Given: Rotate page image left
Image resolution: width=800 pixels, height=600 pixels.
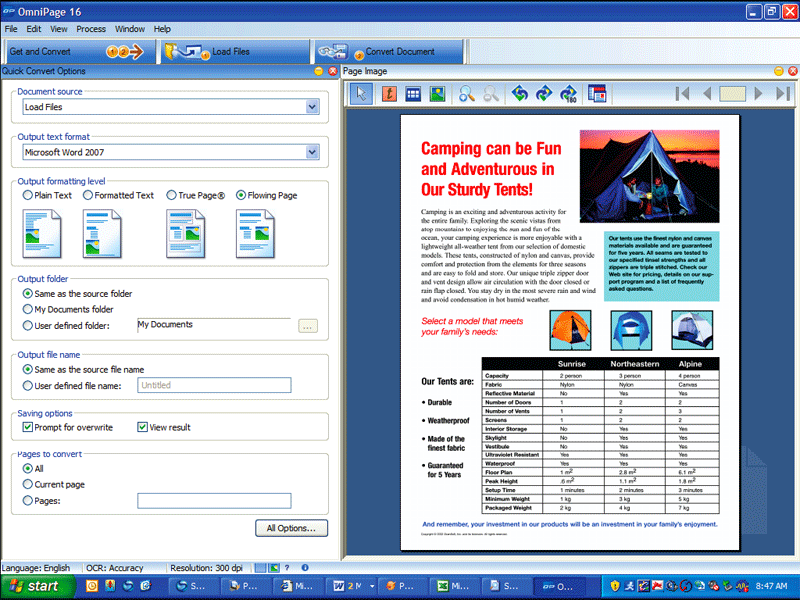Looking at the screenshot, I should 519,93.
